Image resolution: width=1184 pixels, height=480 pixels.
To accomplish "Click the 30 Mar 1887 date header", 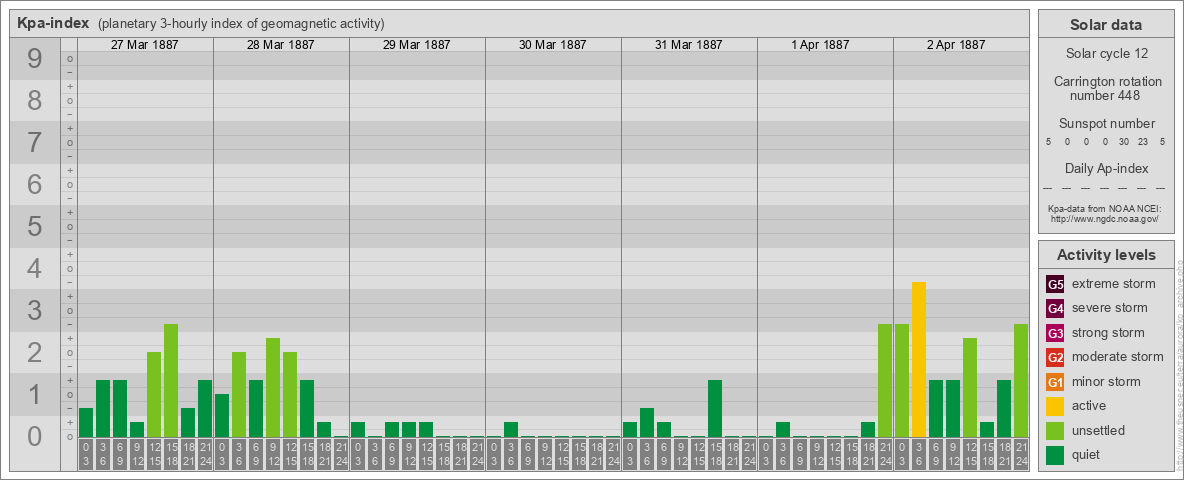I will click(x=553, y=45).
